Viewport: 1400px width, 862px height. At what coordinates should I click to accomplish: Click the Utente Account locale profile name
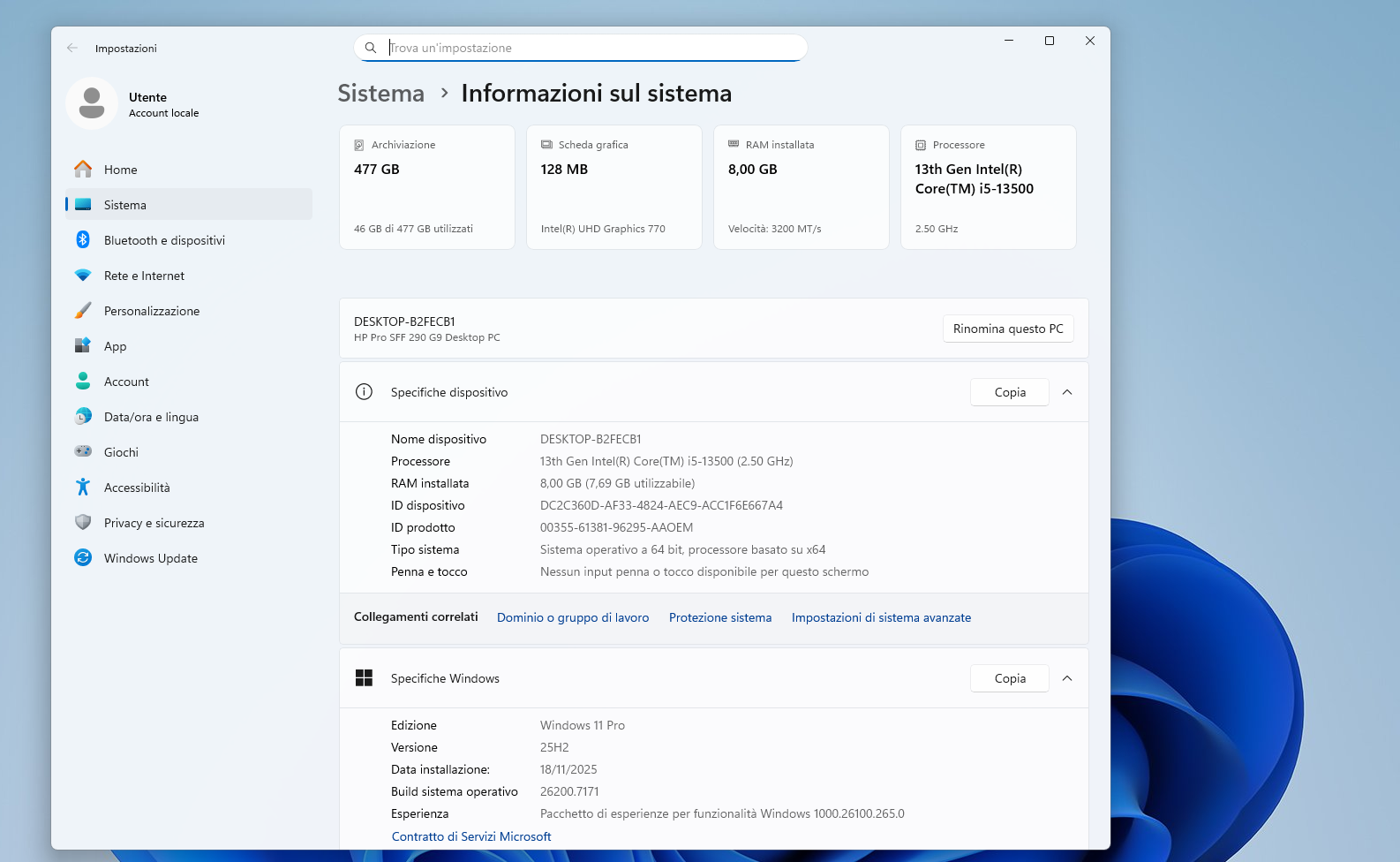(x=163, y=104)
